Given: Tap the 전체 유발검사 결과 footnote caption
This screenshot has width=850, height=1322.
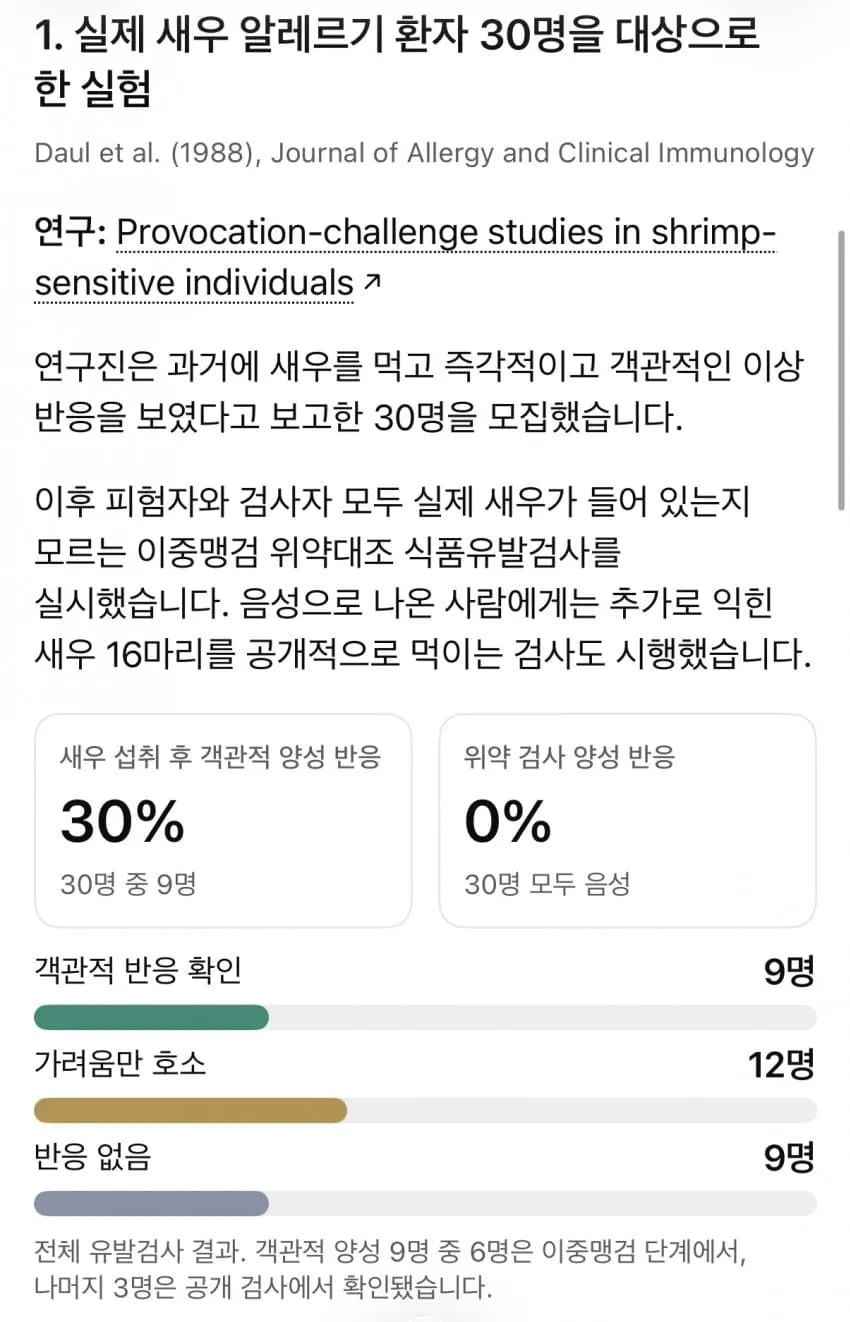Looking at the screenshot, I should (x=391, y=1268).
